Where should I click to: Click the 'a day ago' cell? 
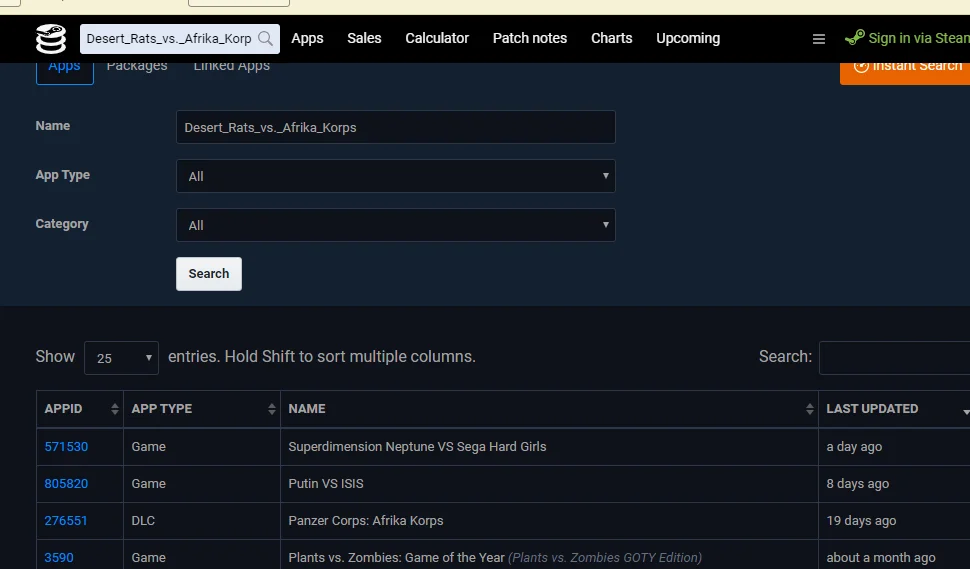[894, 447]
